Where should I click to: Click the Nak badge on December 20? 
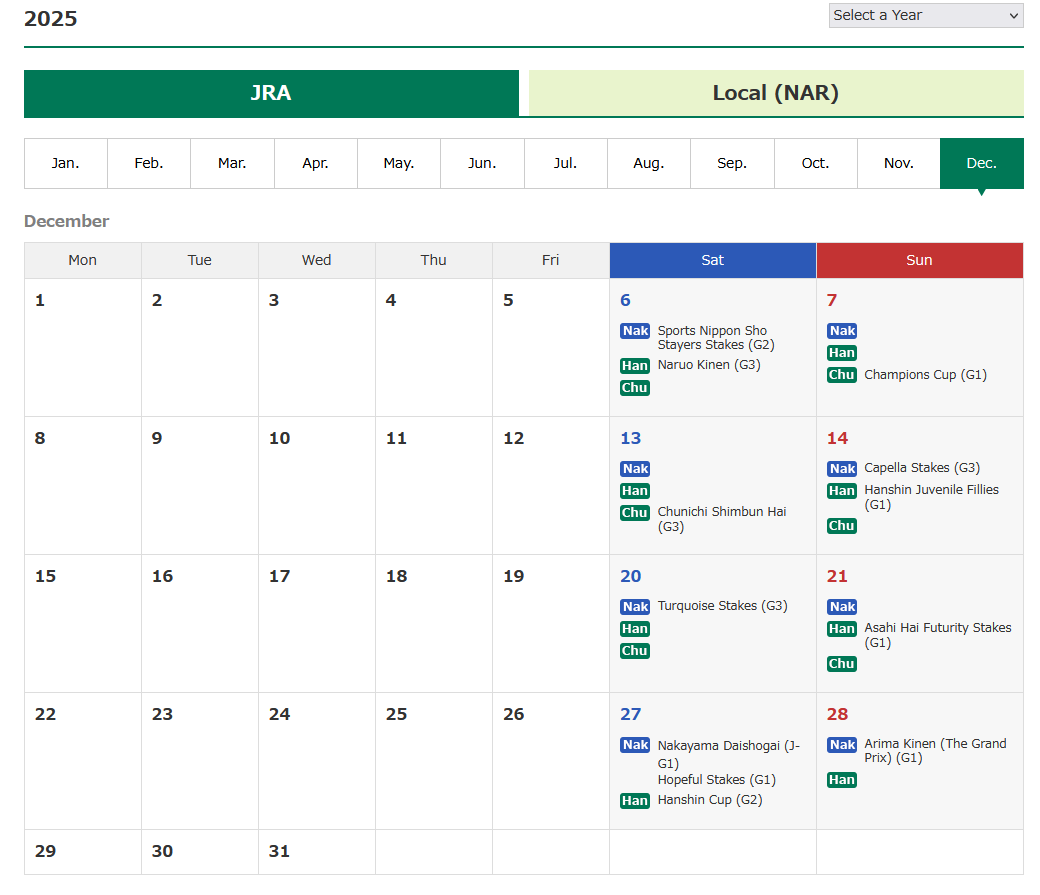[x=635, y=607]
